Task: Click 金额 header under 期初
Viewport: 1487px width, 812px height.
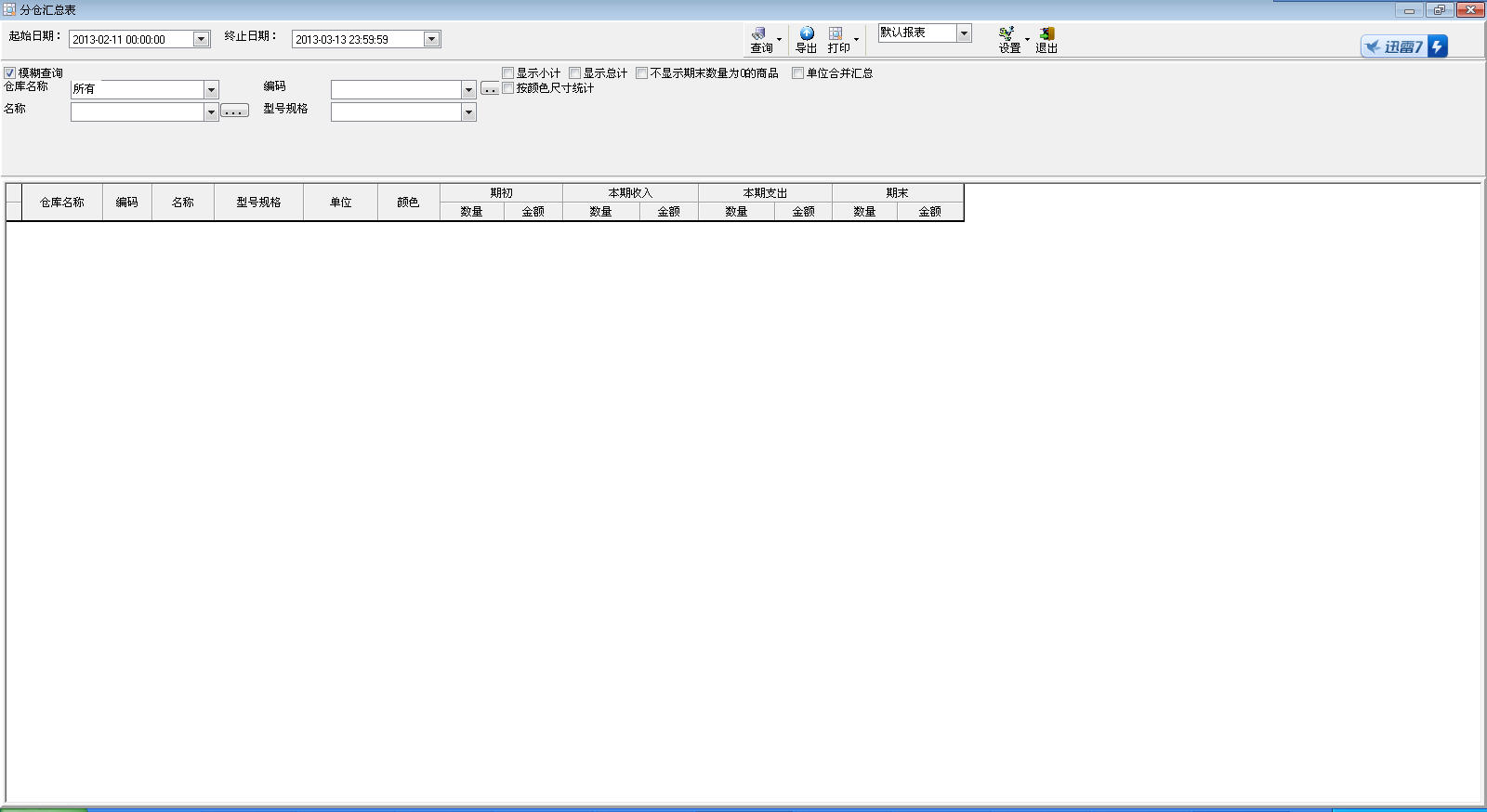Action: [x=533, y=211]
